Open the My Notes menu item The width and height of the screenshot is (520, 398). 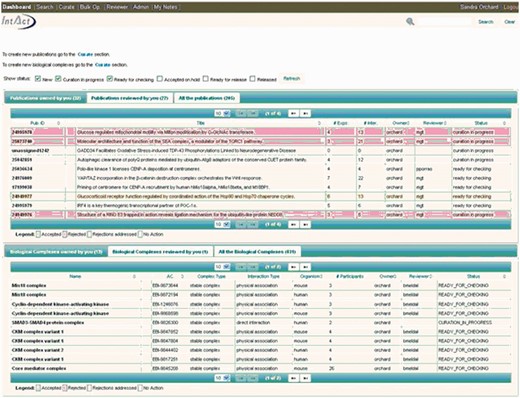click(165, 7)
